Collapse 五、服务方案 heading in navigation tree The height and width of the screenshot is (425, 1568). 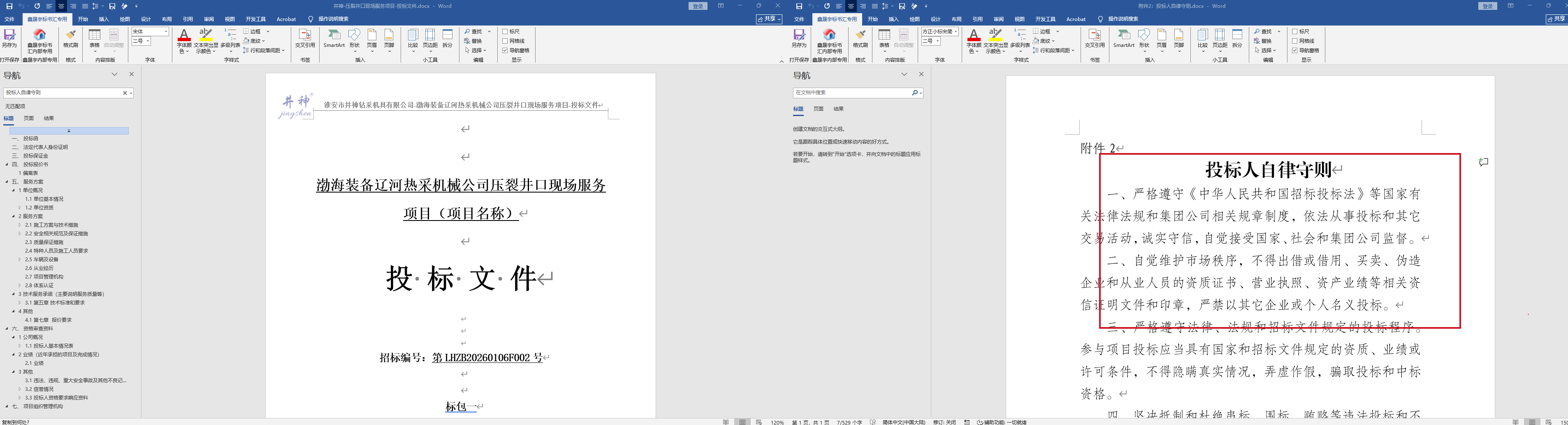[x=7, y=181]
